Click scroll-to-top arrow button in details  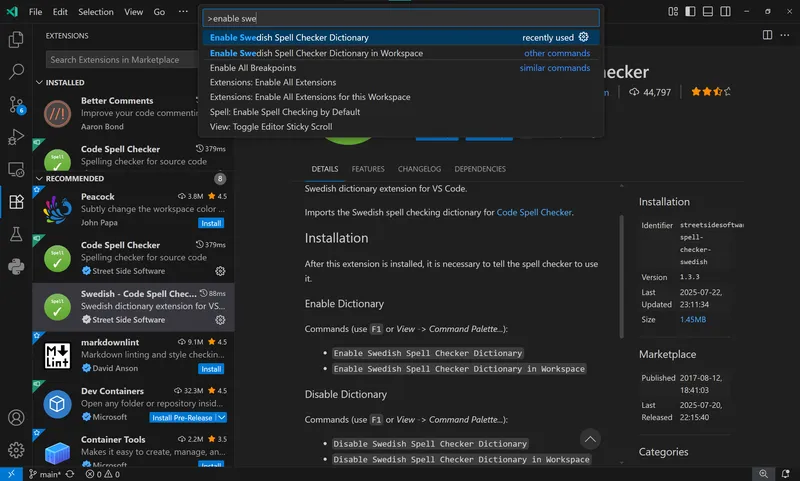590,439
